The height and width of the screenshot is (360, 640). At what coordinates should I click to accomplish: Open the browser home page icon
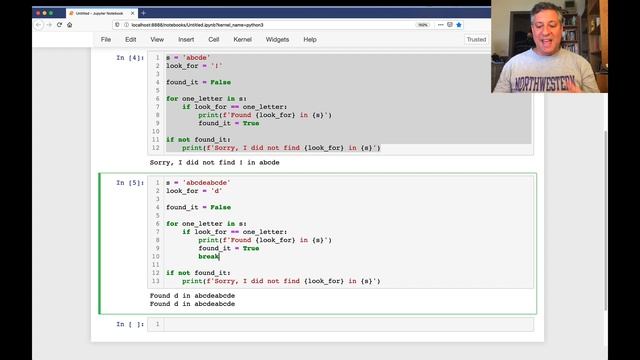(70, 25)
